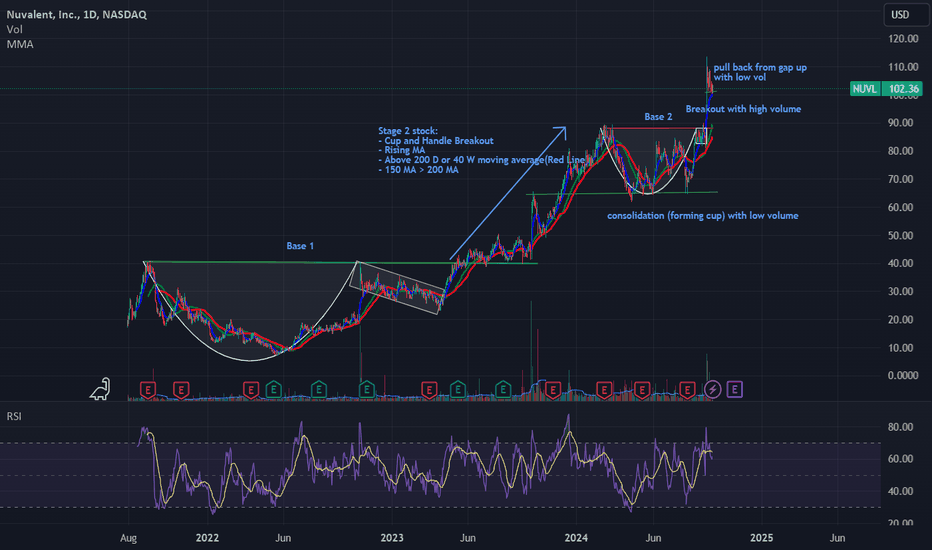The width and height of the screenshot is (932, 550).
Task: Open the USD currency selector
Action: click(x=906, y=14)
